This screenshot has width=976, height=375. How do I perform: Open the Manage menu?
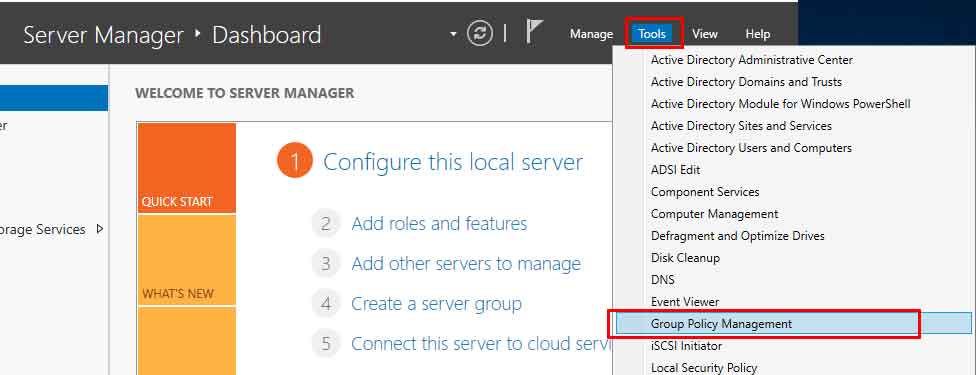[x=591, y=34]
